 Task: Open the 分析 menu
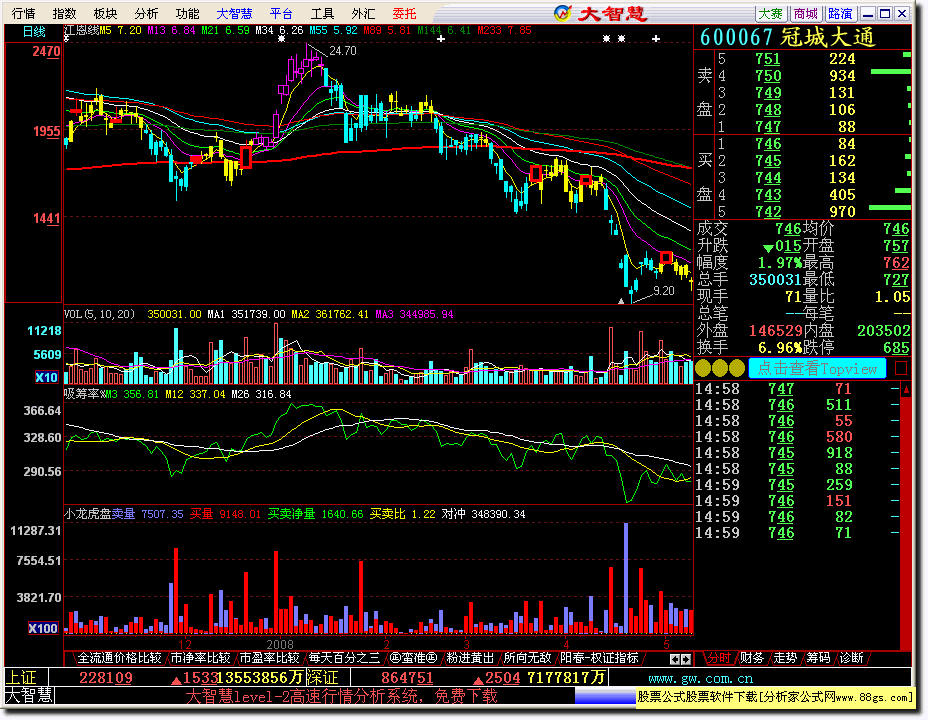[146, 14]
